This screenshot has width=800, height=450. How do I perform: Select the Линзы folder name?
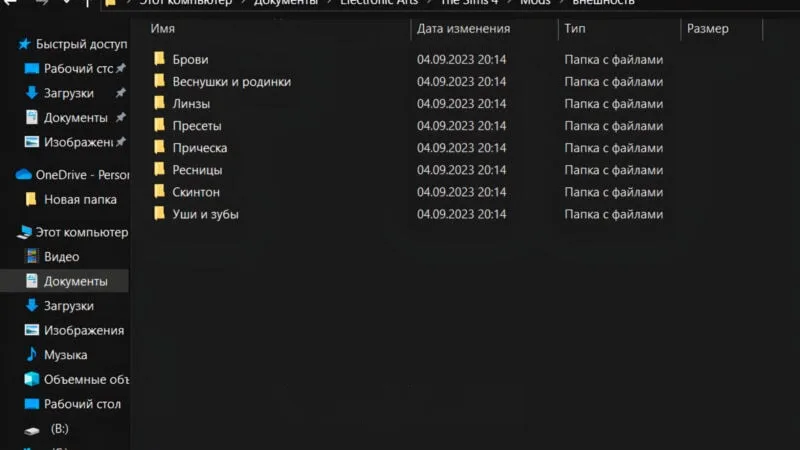pos(191,104)
